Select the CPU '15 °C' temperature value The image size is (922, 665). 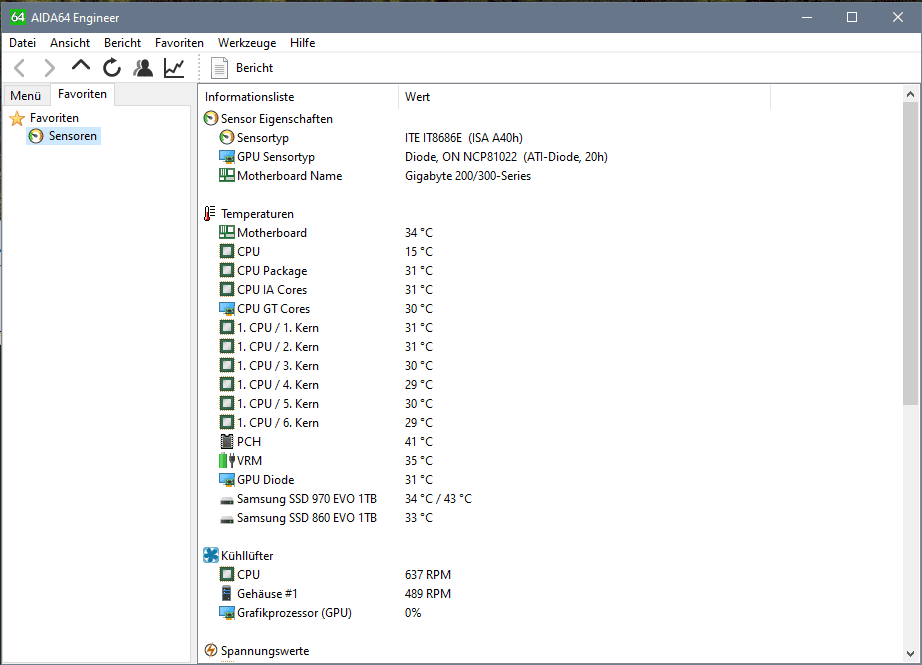coord(419,252)
